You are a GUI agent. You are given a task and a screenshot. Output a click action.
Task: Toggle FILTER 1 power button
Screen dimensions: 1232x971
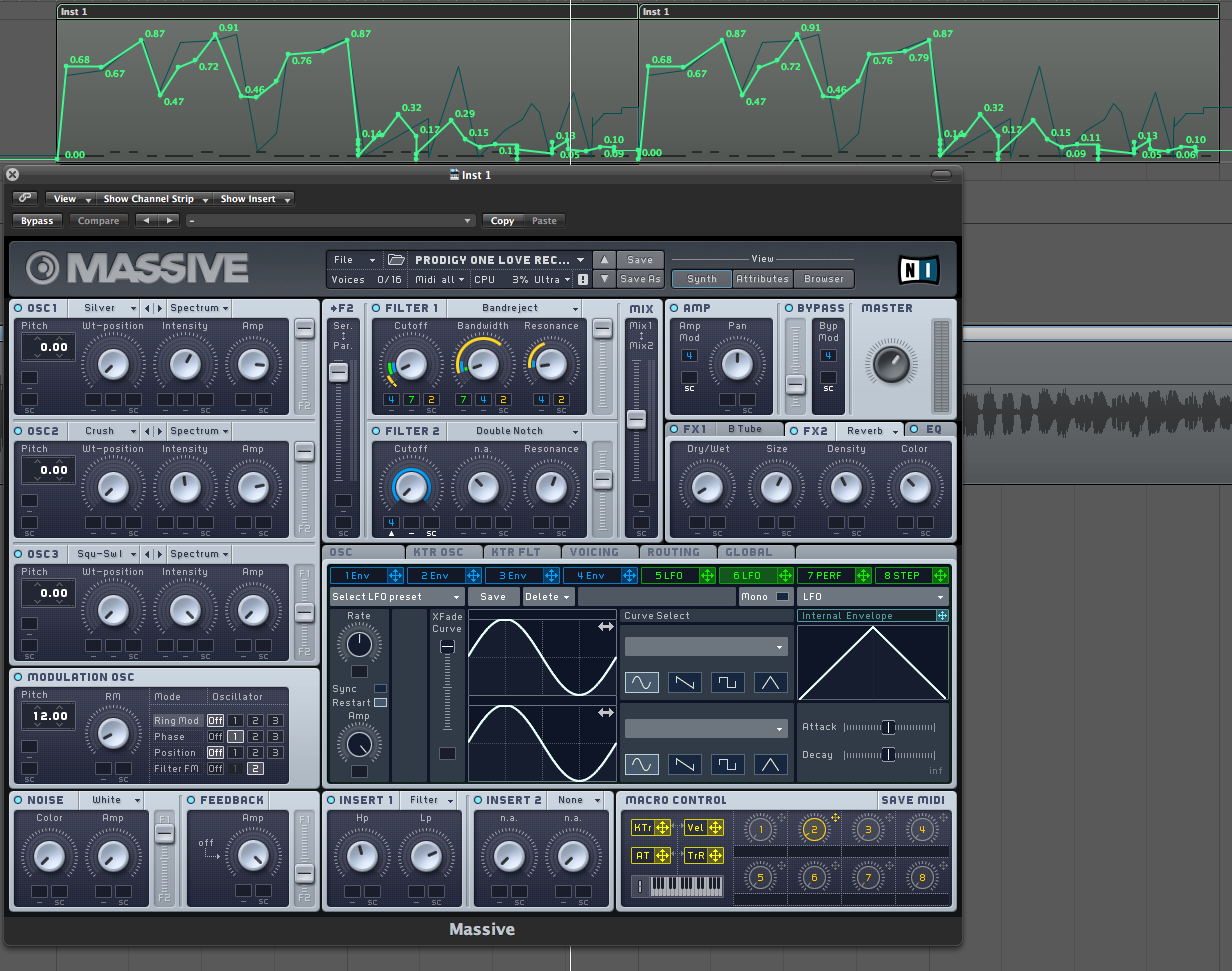click(x=377, y=308)
